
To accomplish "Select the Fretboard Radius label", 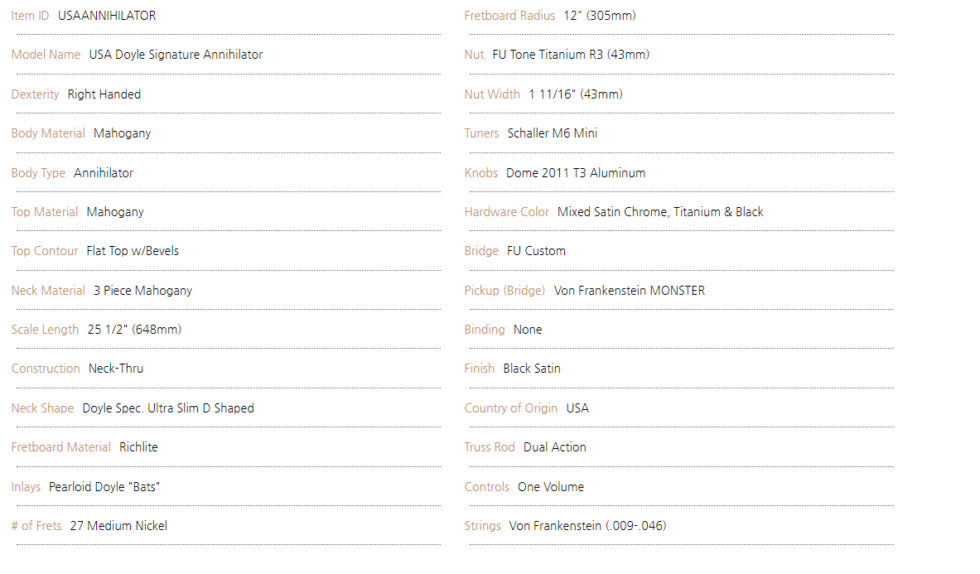I will 509,16.
